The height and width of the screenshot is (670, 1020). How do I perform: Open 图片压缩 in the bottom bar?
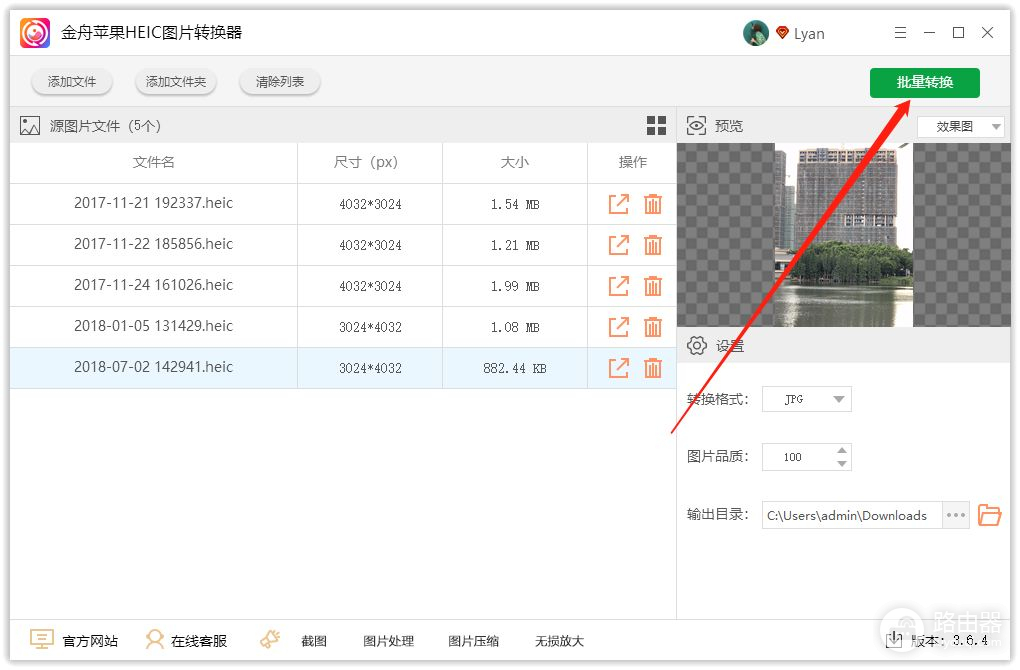pyautogui.click(x=473, y=641)
